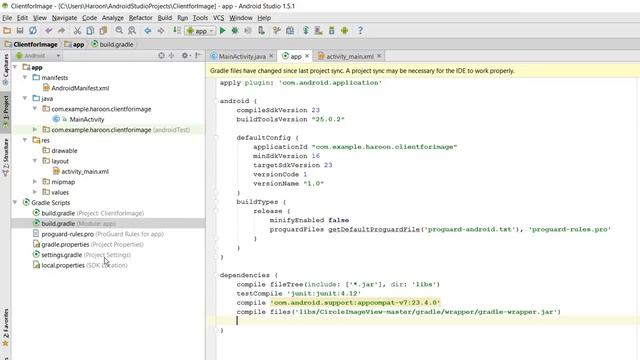The image size is (640, 360).
Task: Click the project panel settings gear
Action: point(185,56)
